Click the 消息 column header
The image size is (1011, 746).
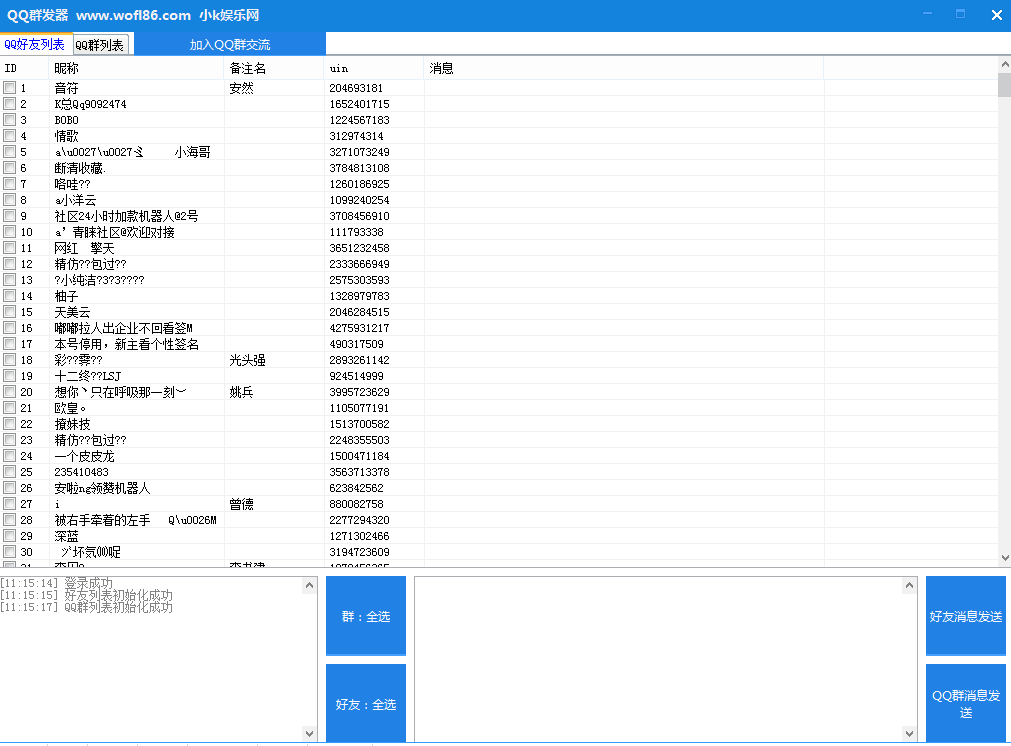tap(623, 68)
